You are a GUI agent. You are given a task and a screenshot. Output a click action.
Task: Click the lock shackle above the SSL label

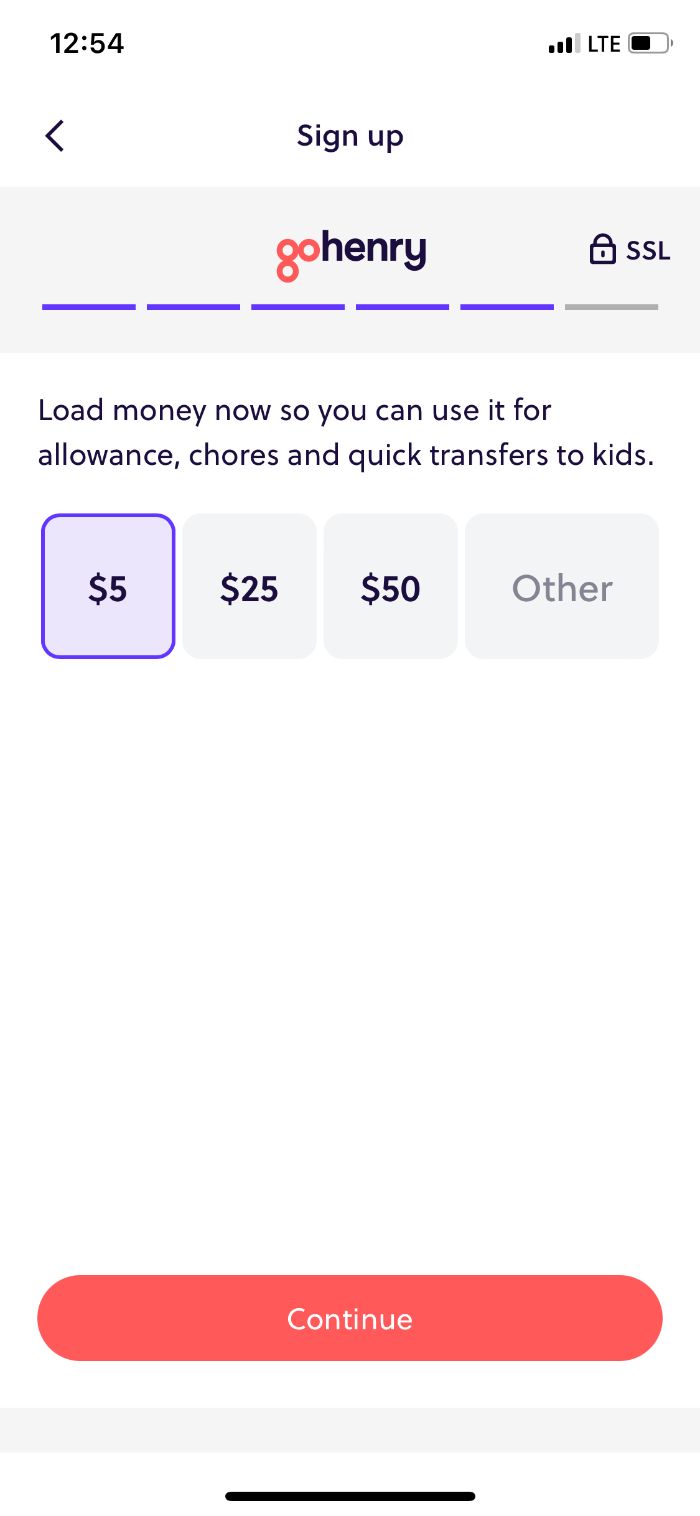(603, 240)
